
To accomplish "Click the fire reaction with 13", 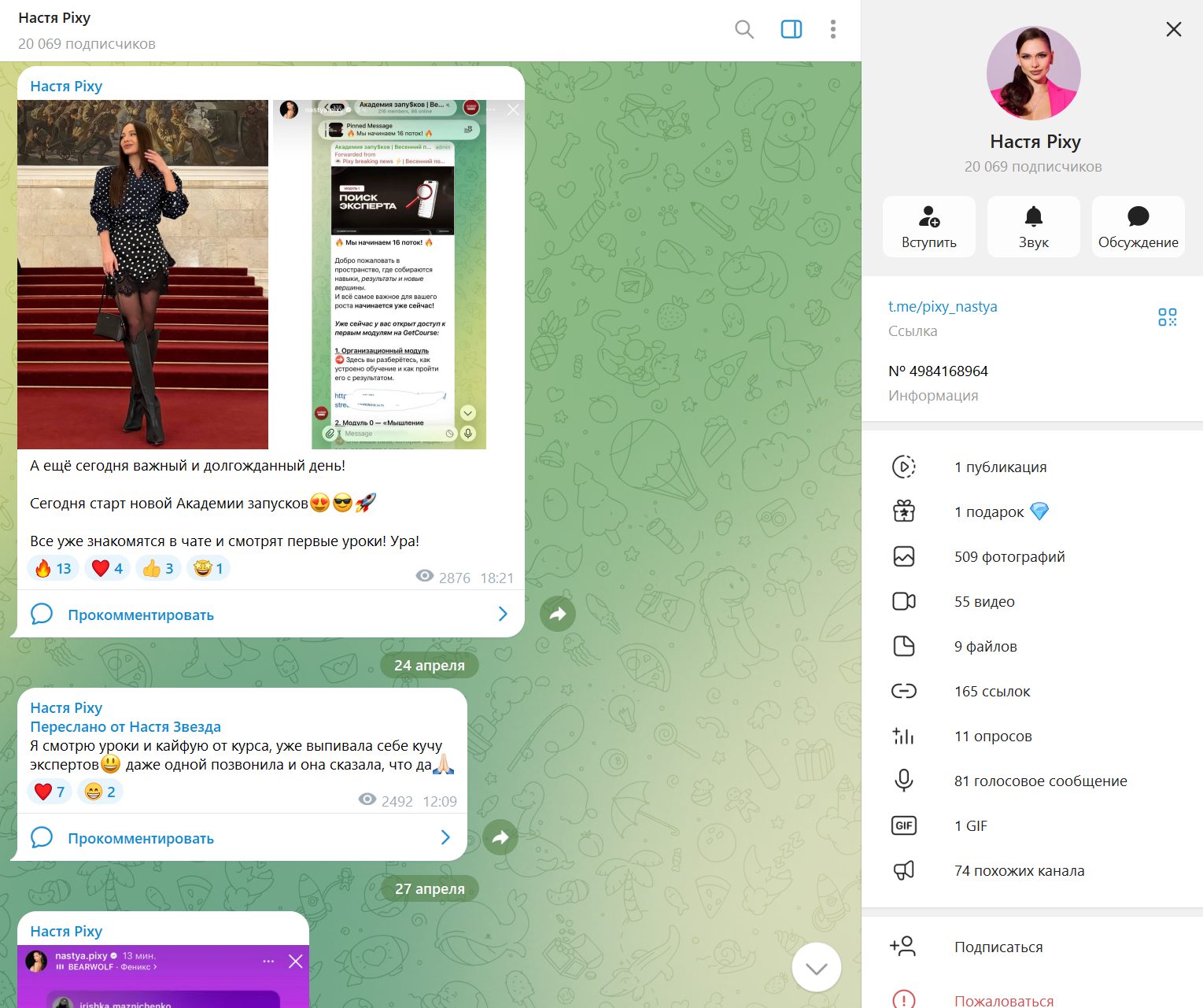I will click(x=53, y=568).
